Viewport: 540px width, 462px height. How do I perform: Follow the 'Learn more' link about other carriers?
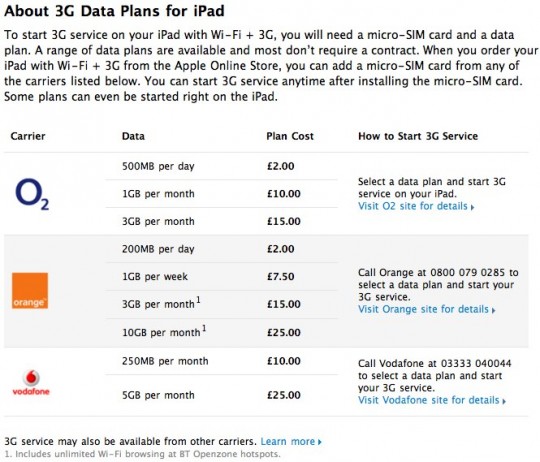(288, 441)
